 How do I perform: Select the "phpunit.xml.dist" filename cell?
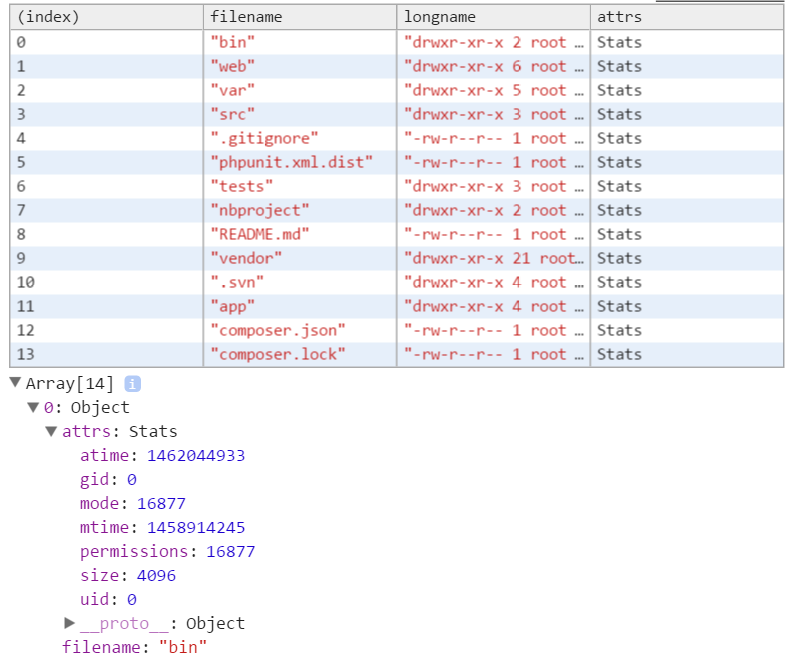pyautogui.click(x=300, y=162)
